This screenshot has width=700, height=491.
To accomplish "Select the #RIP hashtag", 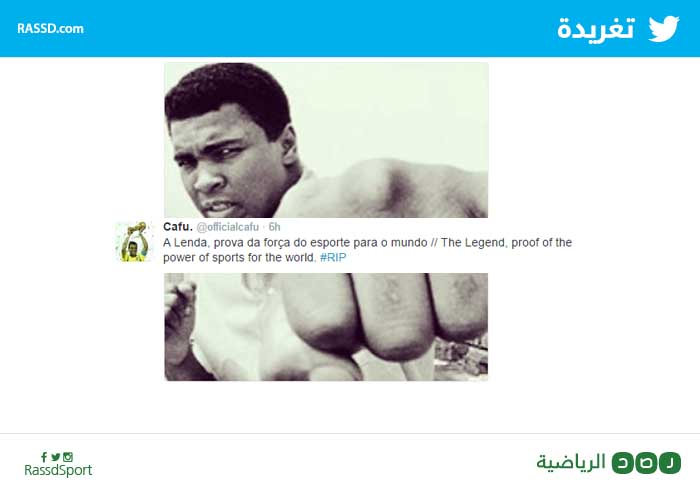I will [x=333, y=258].
